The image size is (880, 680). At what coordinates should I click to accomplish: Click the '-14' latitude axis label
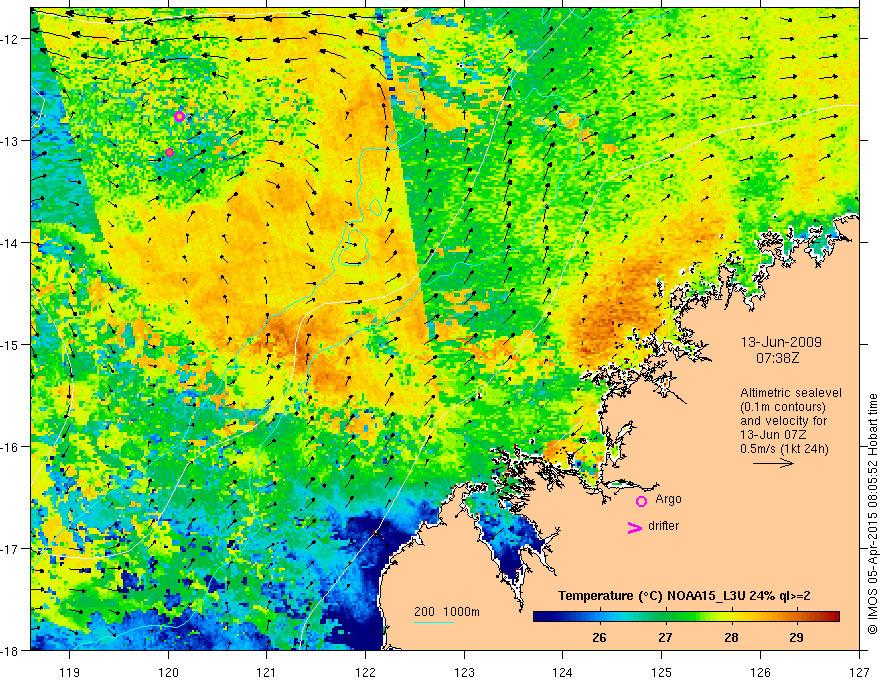[11, 242]
